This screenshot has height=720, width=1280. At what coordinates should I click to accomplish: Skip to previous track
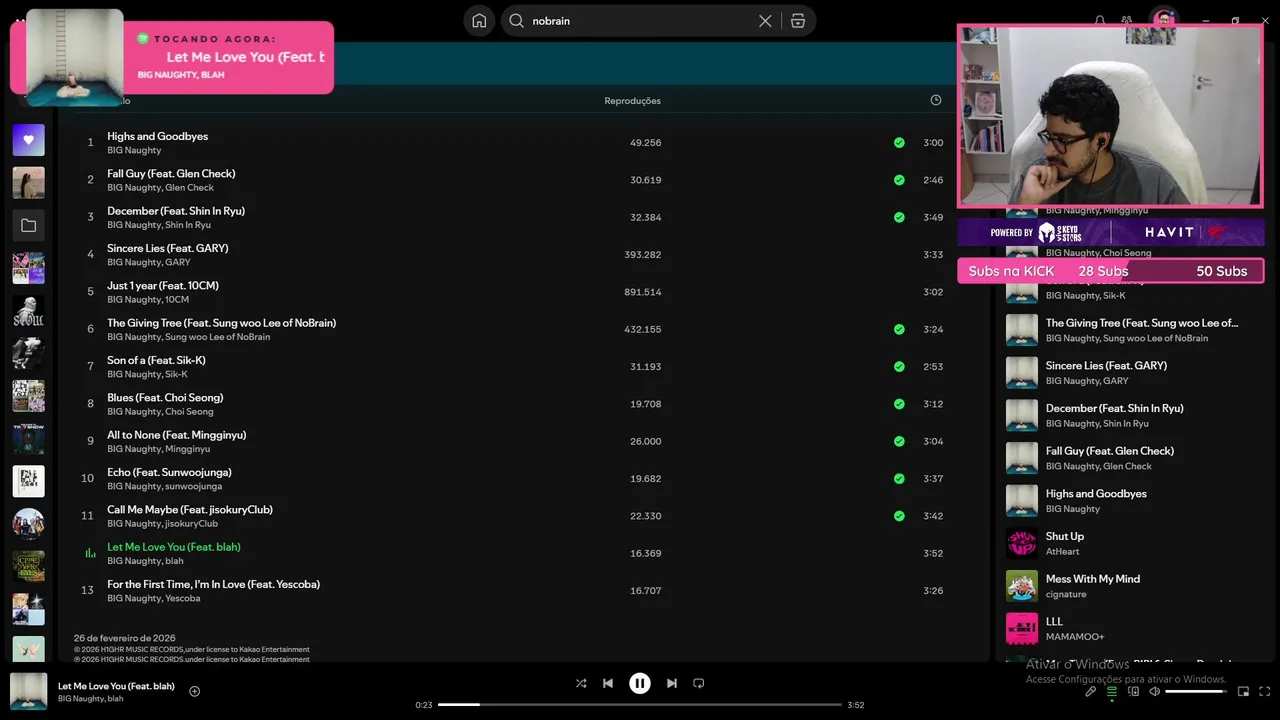click(608, 683)
